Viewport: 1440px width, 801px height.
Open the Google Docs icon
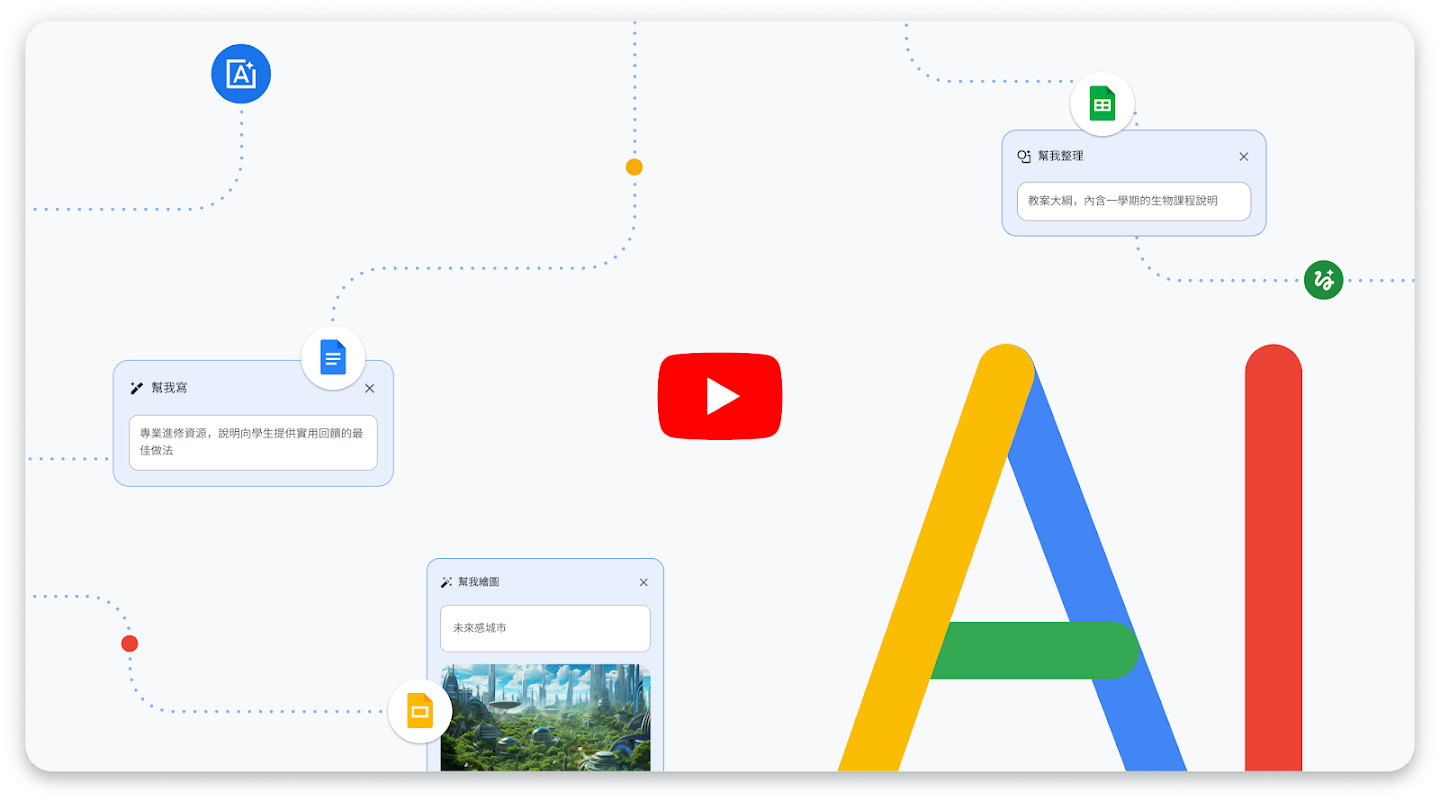pos(333,357)
